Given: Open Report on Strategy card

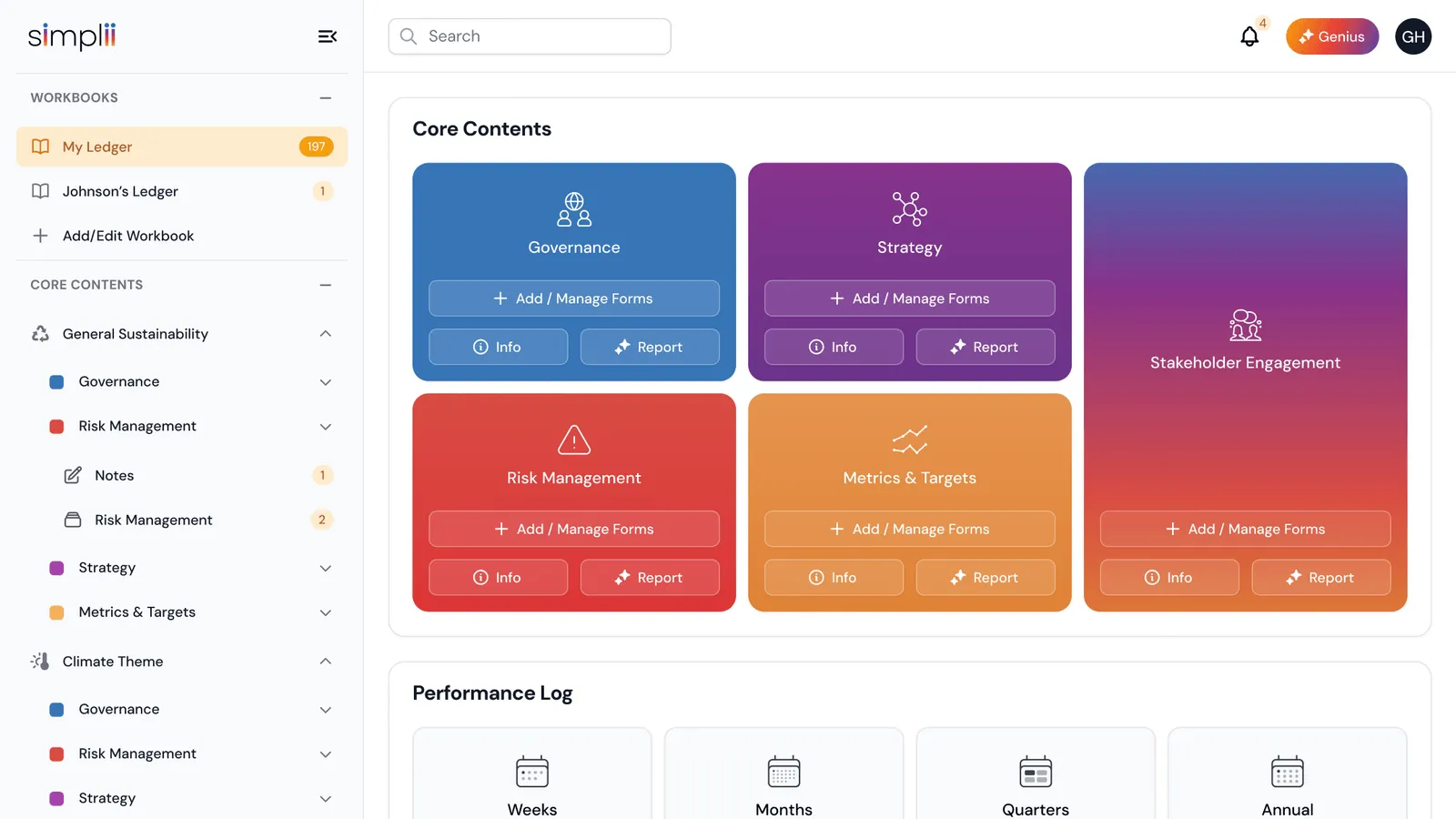Looking at the screenshot, I should coord(986,347).
